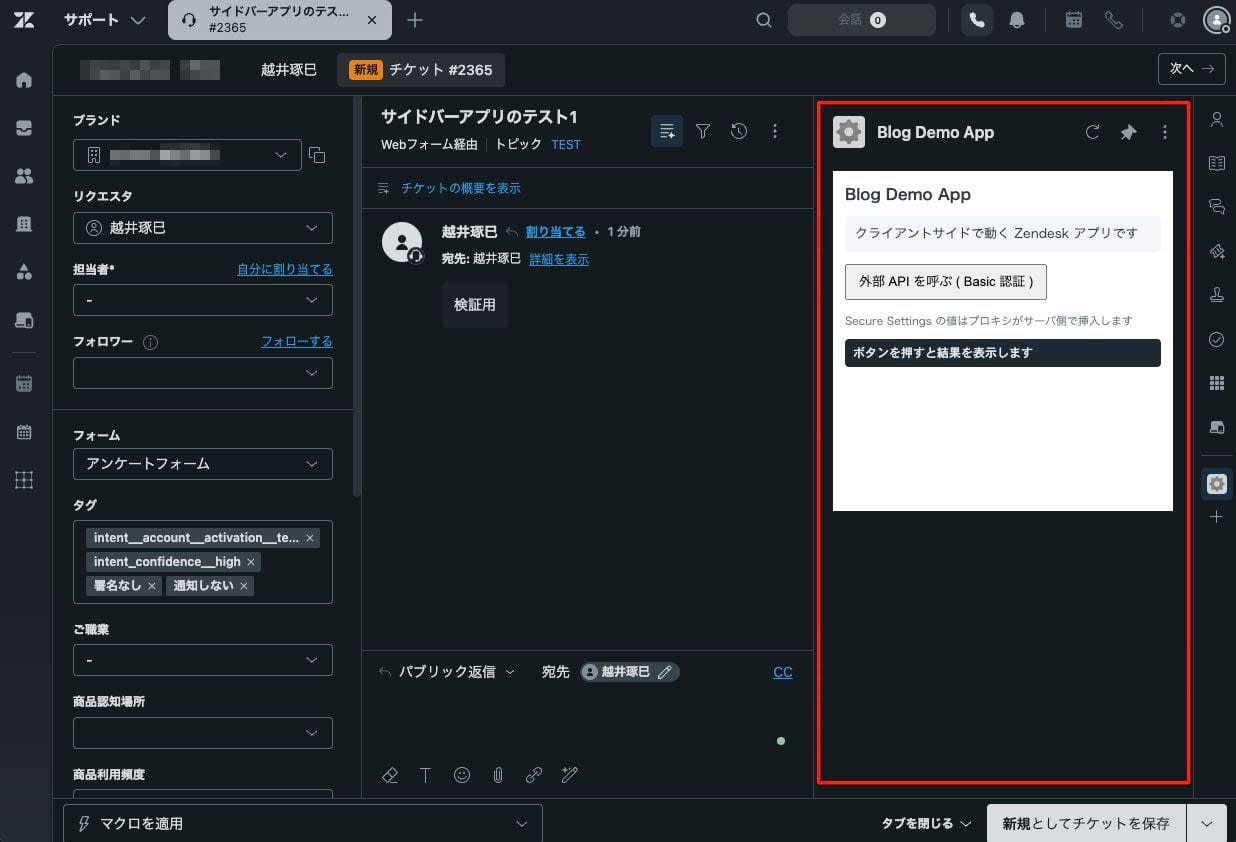
Task: Click the search magnifier icon in top bar
Action: click(x=764, y=20)
